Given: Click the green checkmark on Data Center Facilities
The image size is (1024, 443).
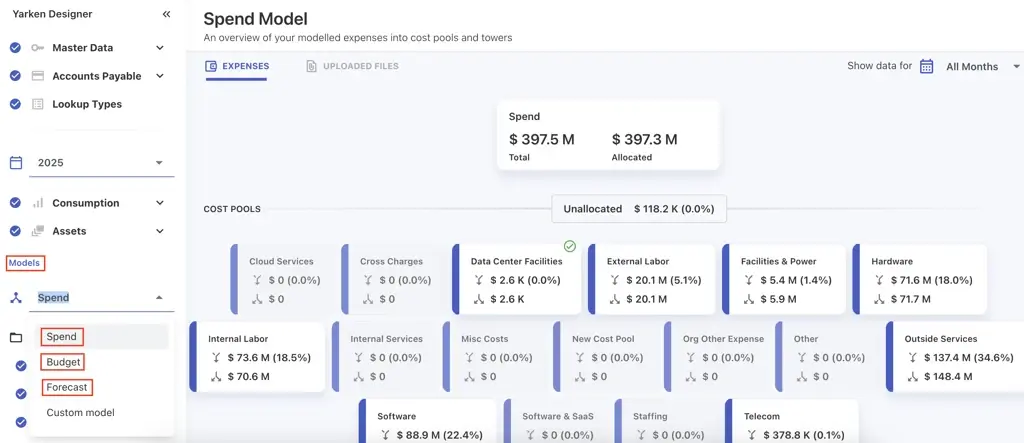Looking at the screenshot, I should [570, 246].
